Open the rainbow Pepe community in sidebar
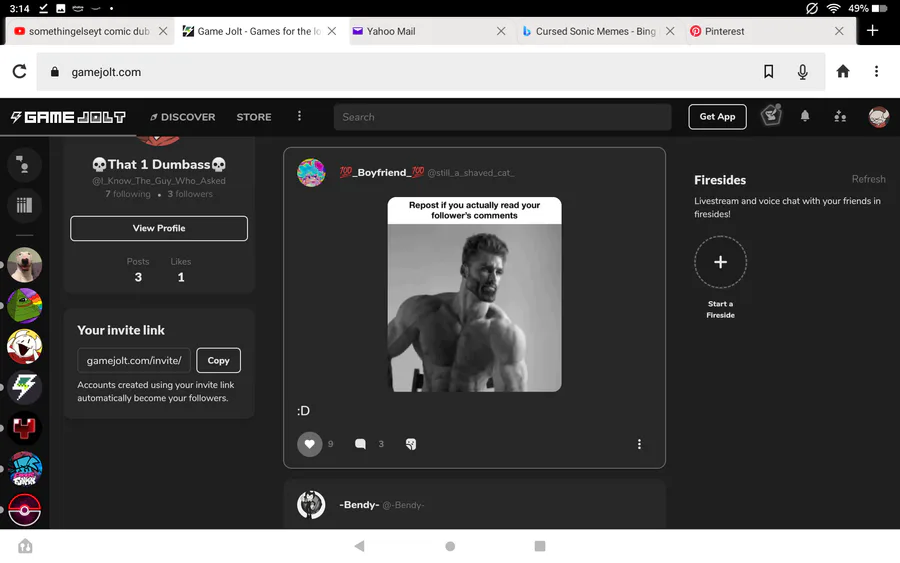The height and width of the screenshot is (563, 900). [24, 305]
